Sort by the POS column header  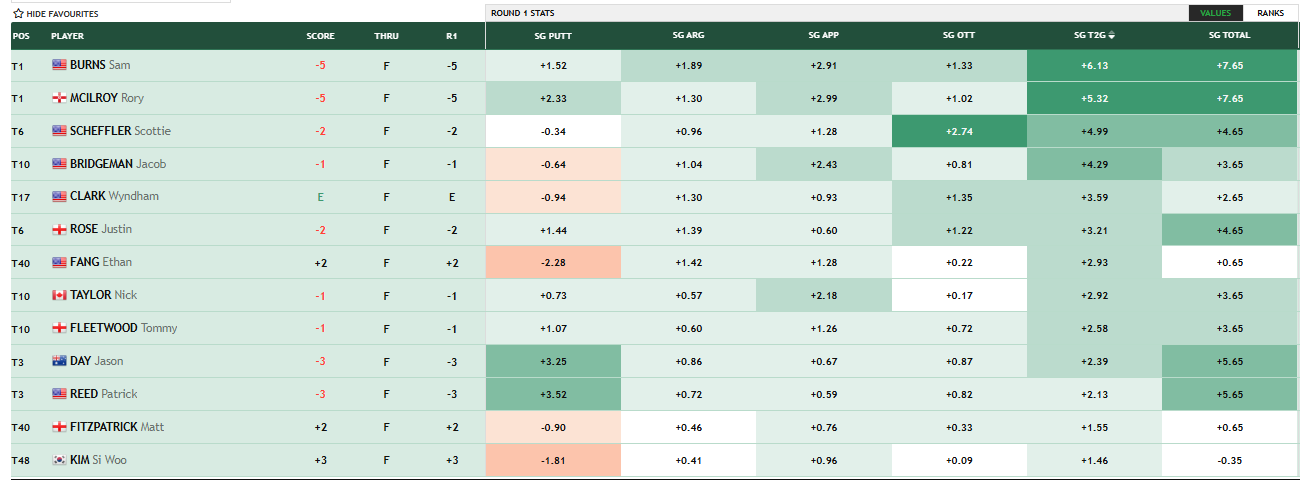[20, 36]
